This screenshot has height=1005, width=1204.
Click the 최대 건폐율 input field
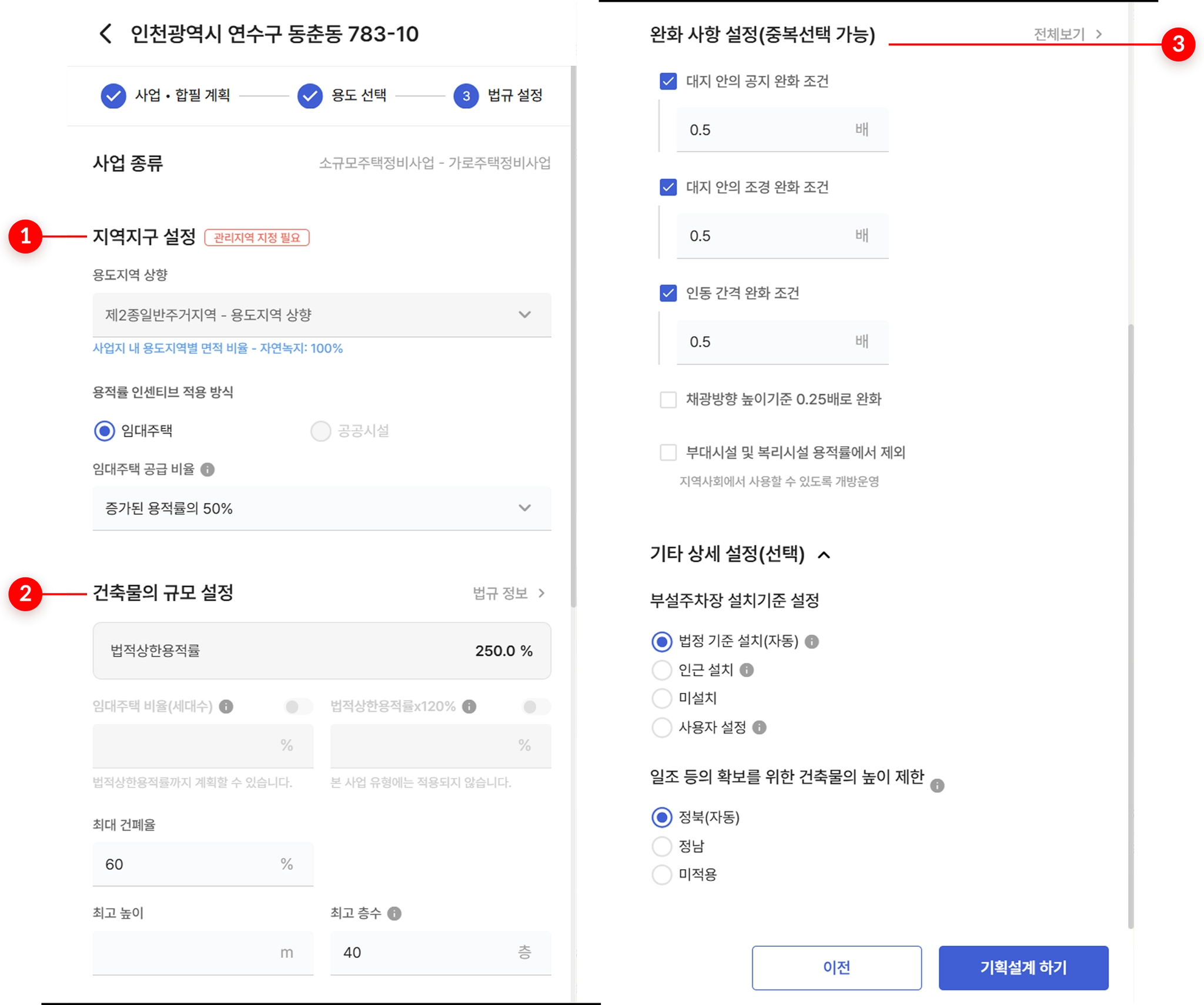203,864
